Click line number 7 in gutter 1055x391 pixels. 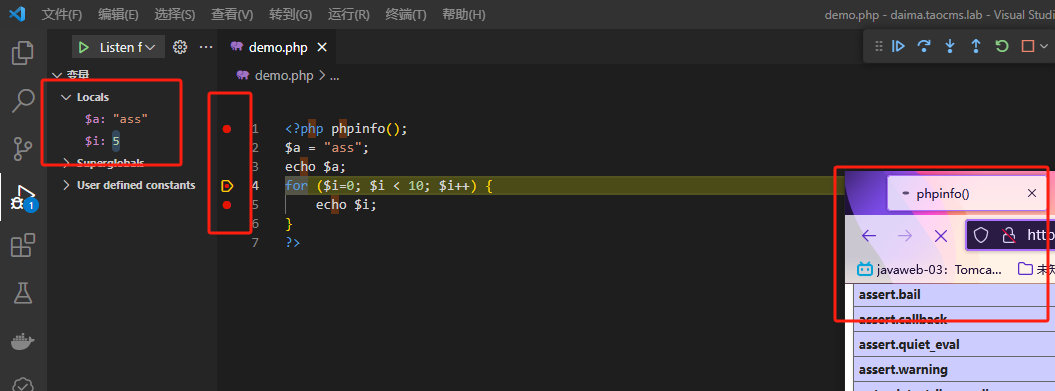click(254, 242)
